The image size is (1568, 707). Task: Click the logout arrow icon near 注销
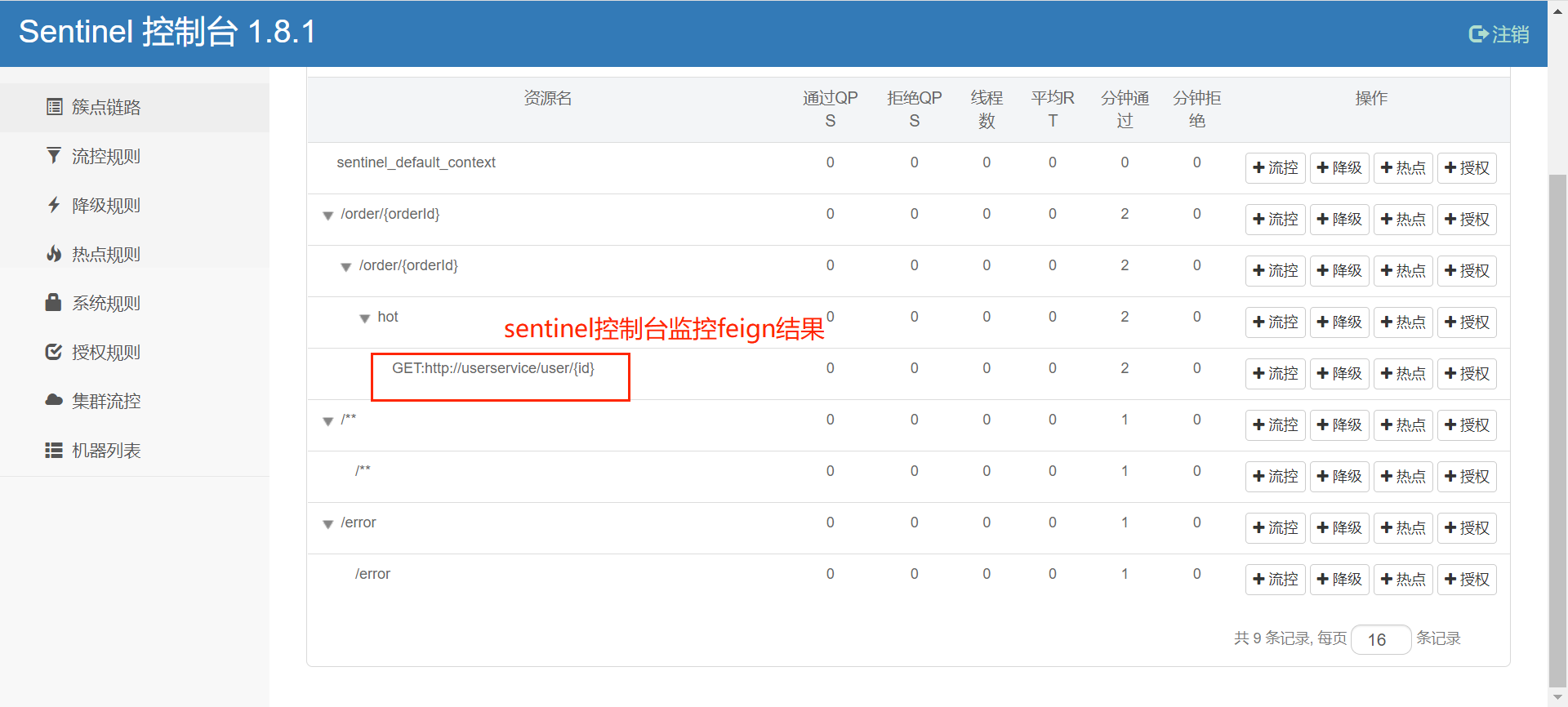click(x=1478, y=34)
